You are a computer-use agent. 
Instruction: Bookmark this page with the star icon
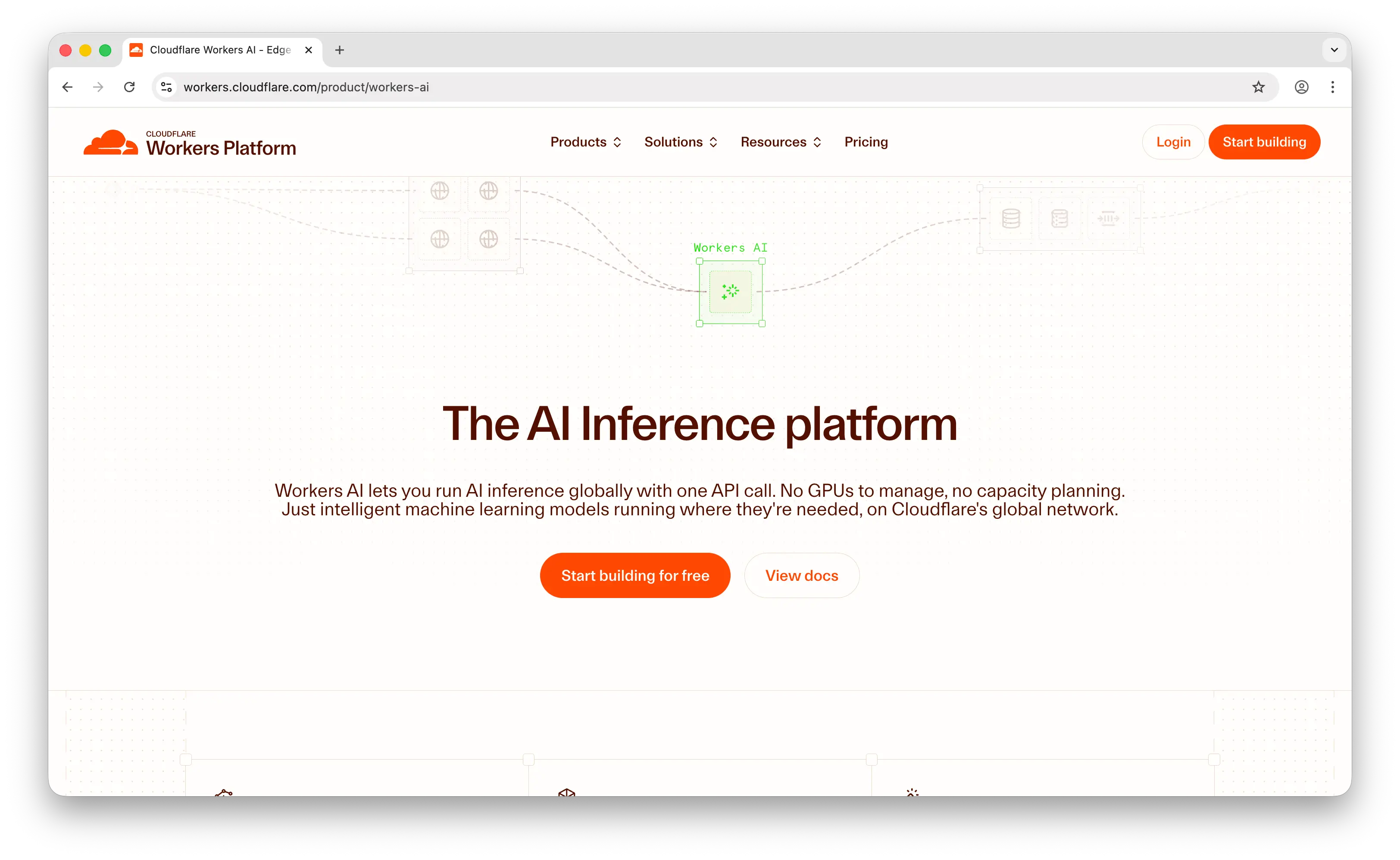tap(1258, 87)
